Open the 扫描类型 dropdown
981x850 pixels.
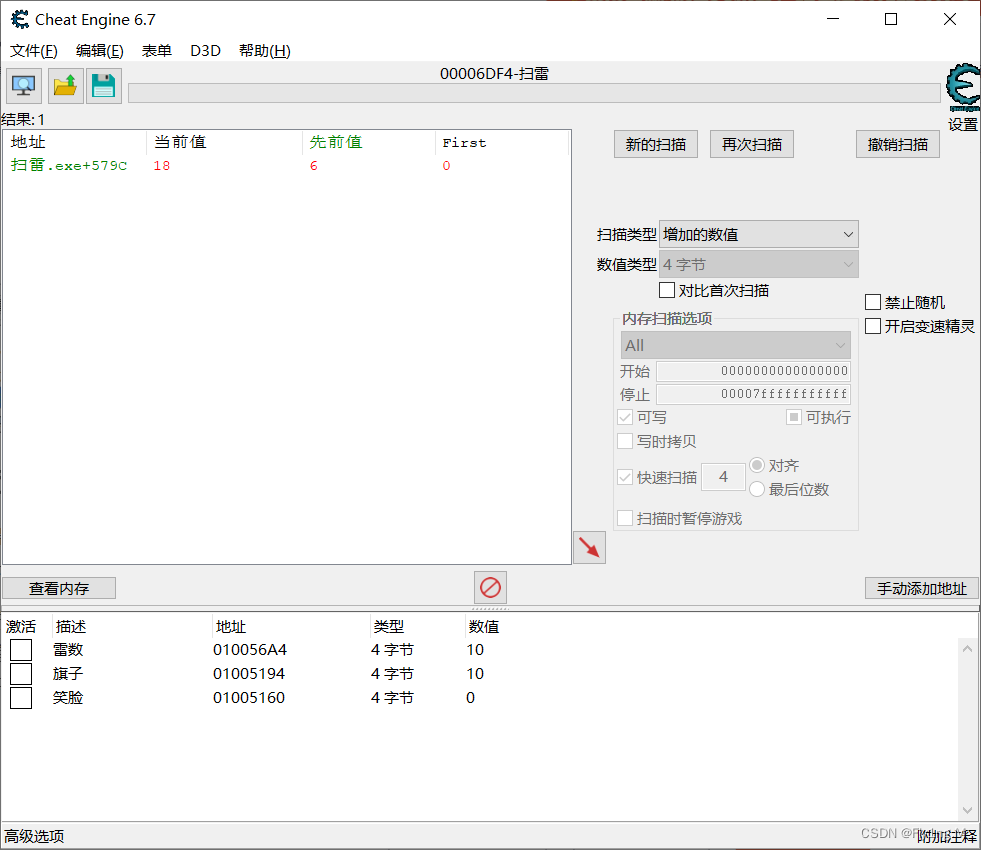(758, 233)
